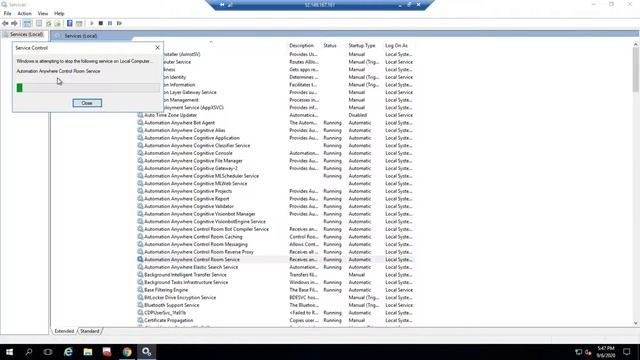Click the Export List toolbar icon
Viewport: 640px width, 360px height.
click(x=58, y=23)
